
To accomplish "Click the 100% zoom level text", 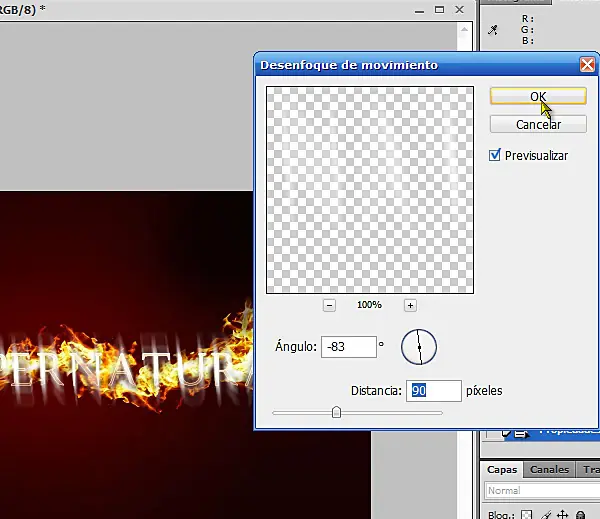I will pyautogui.click(x=369, y=305).
